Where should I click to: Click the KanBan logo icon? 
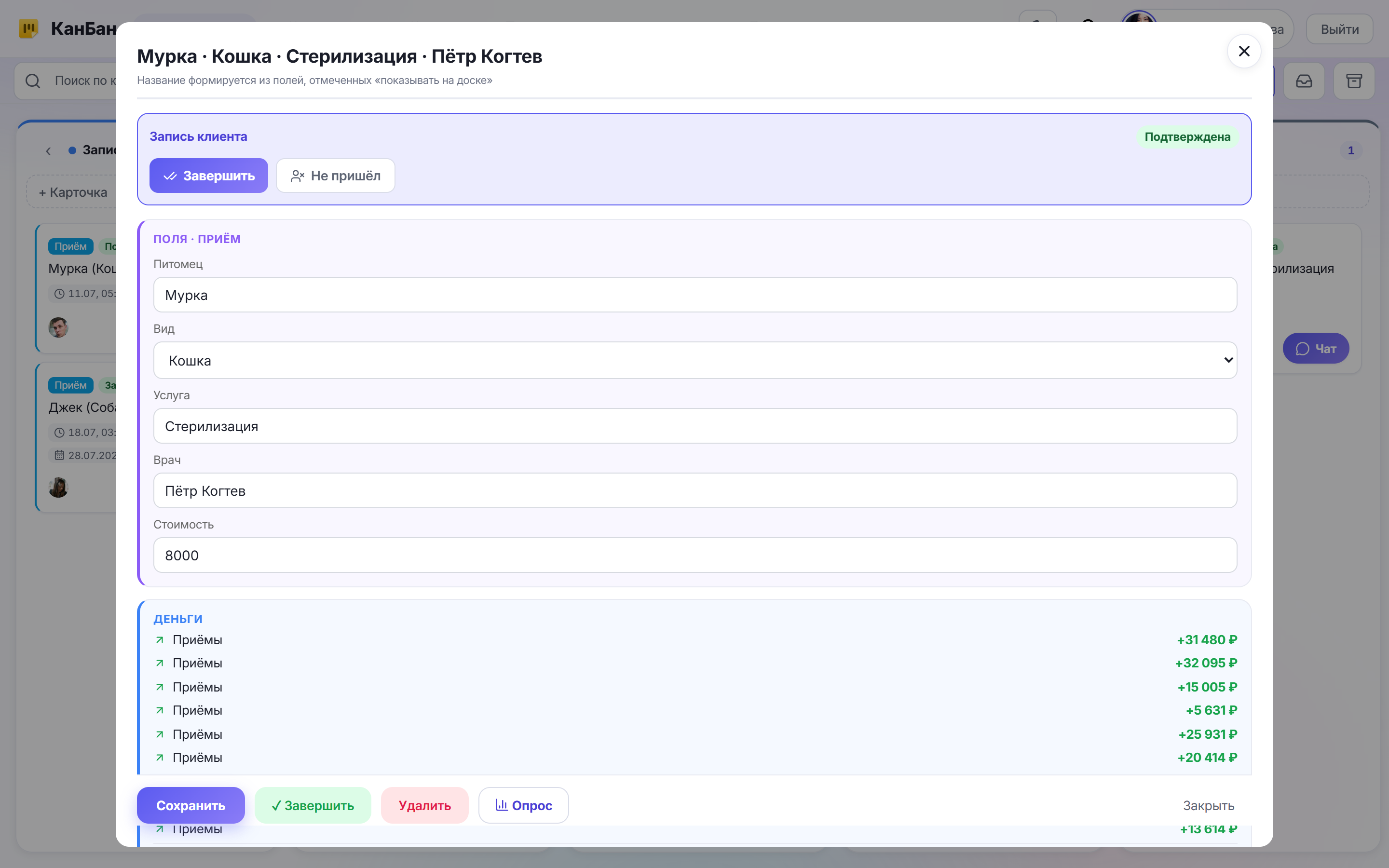(29, 29)
